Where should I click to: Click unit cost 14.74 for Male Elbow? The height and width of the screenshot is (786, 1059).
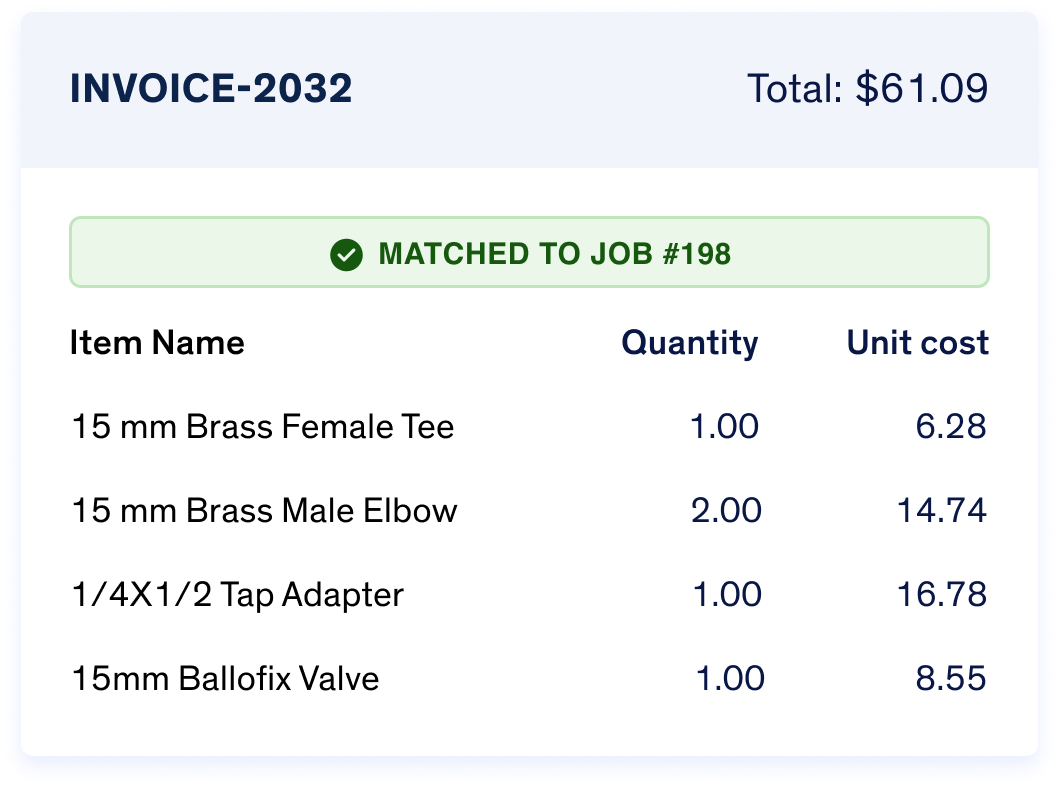pos(942,510)
